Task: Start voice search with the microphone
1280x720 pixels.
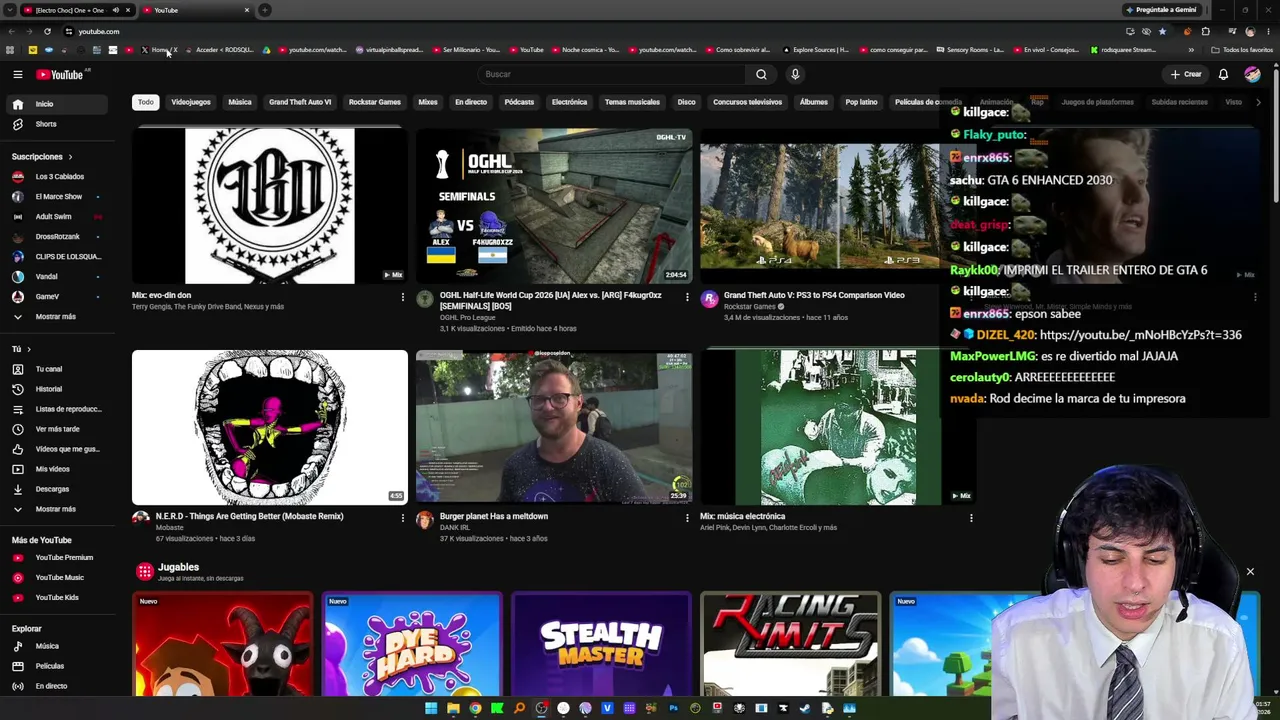Action: (x=795, y=74)
